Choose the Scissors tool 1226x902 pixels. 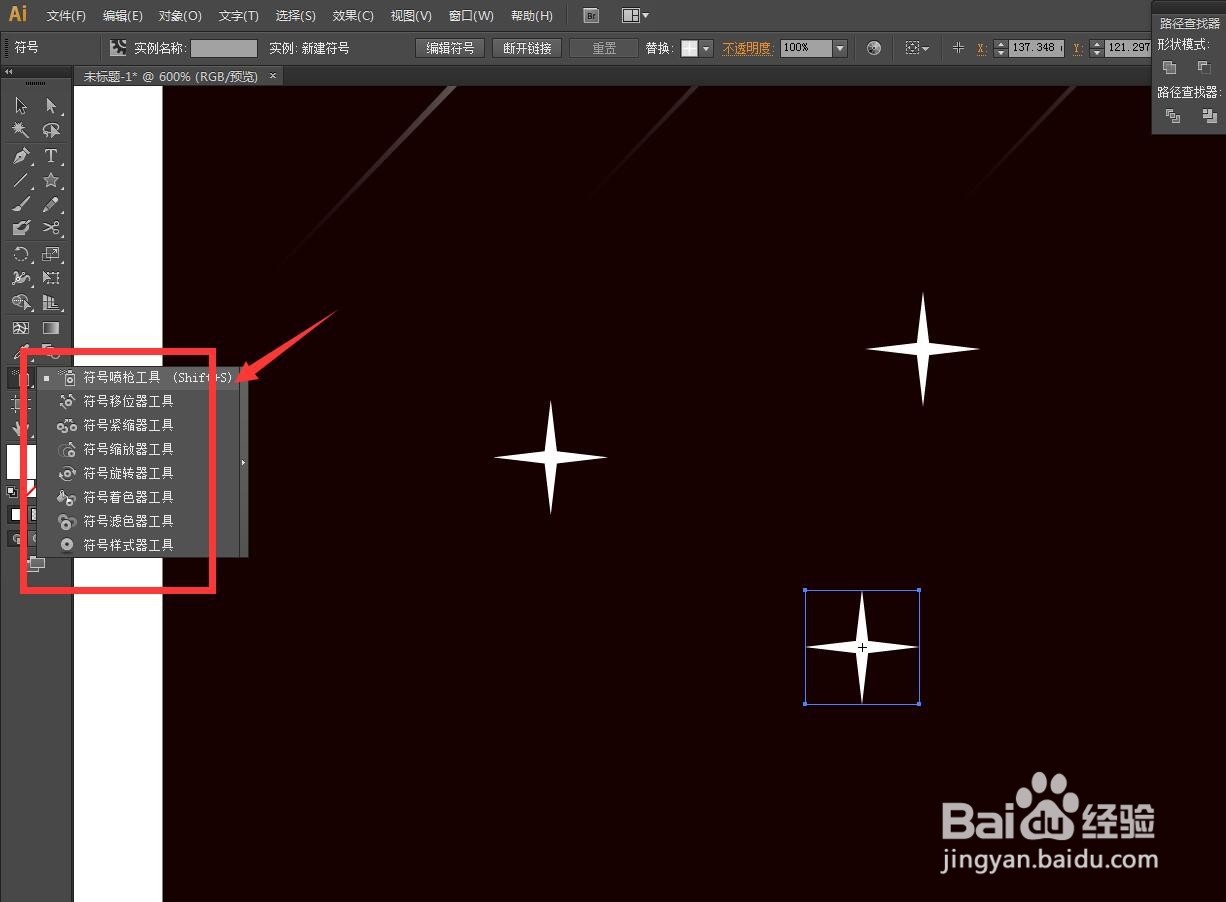click(x=51, y=229)
